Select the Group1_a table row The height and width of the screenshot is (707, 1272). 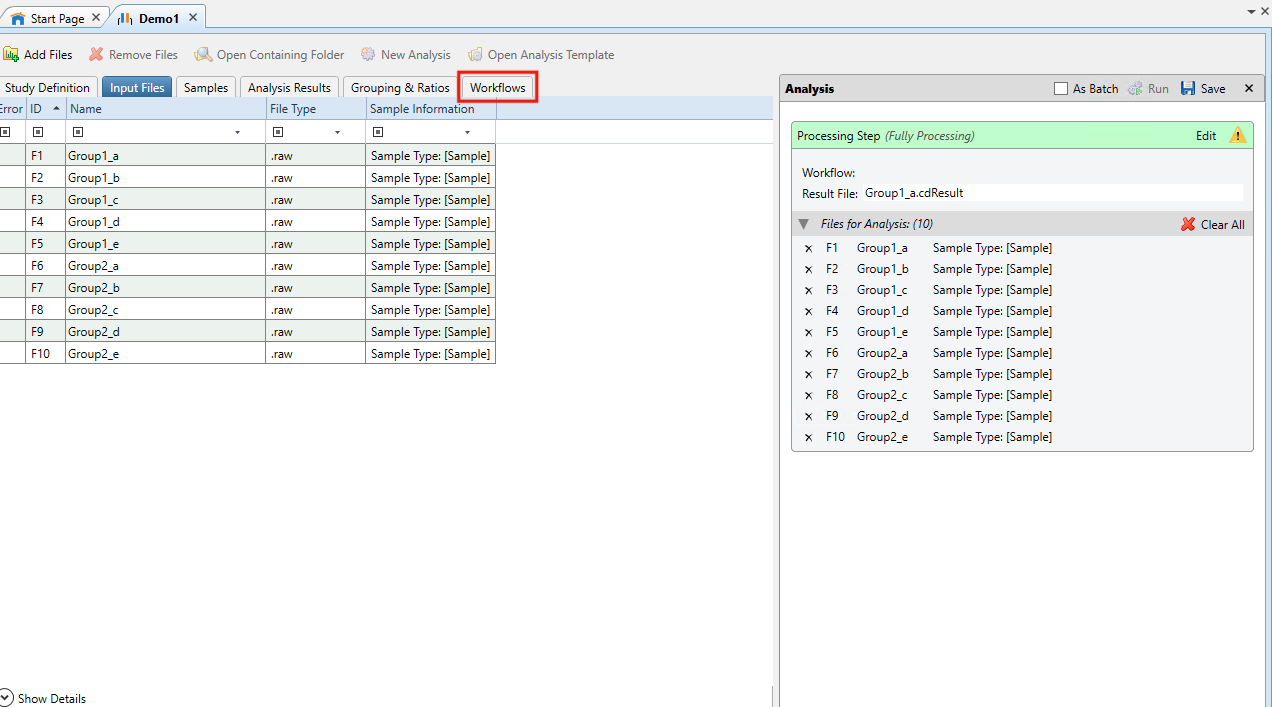coord(247,156)
